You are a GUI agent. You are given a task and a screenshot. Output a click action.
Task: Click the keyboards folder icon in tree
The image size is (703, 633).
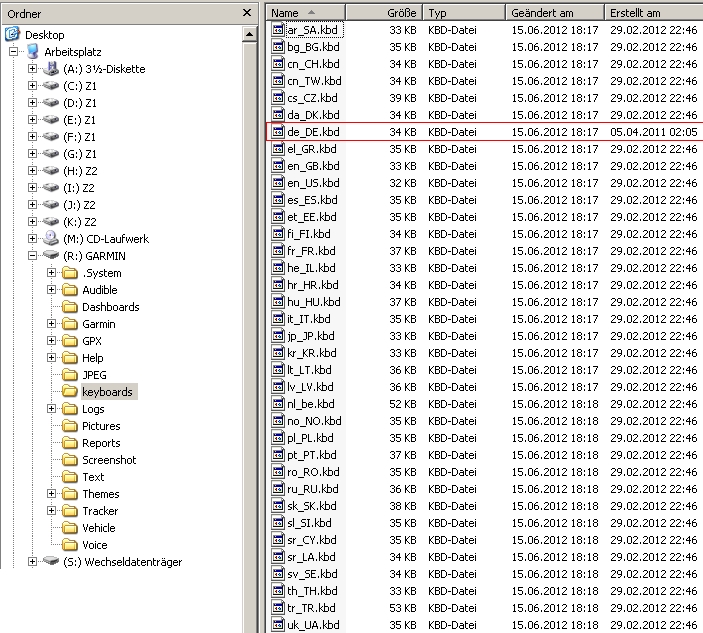click(x=70, y=392)
